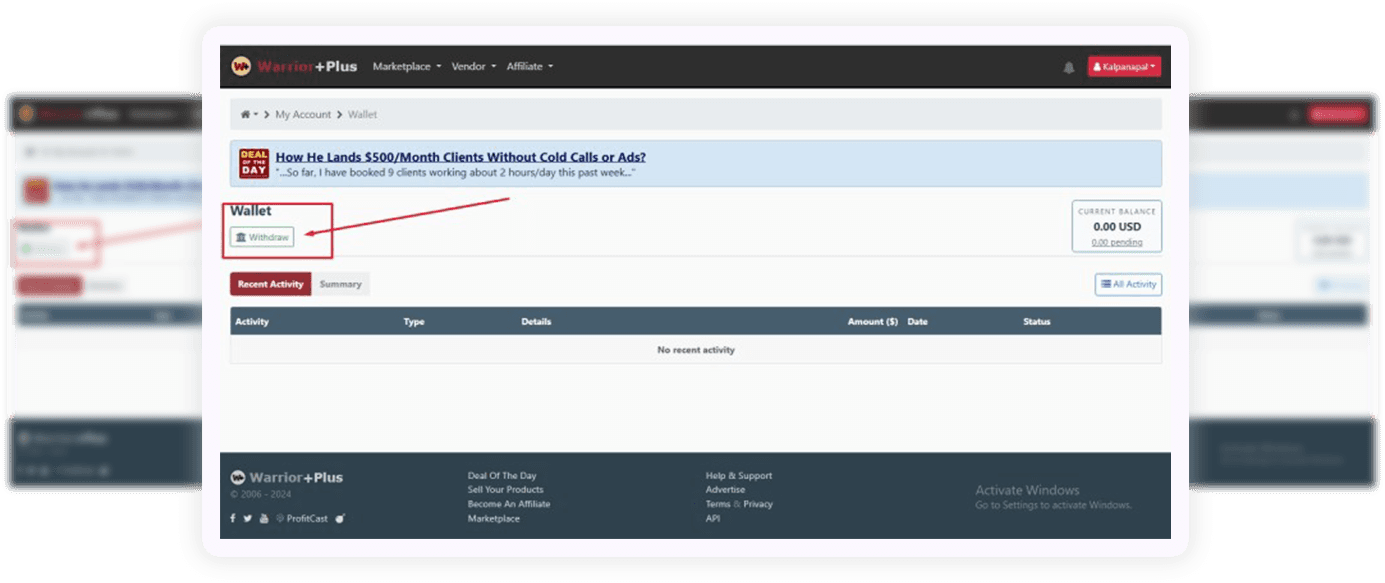The width and height of the screenshot is (1385, 583).
Task: Click the last footer social icon
Action: pos(340,518)
